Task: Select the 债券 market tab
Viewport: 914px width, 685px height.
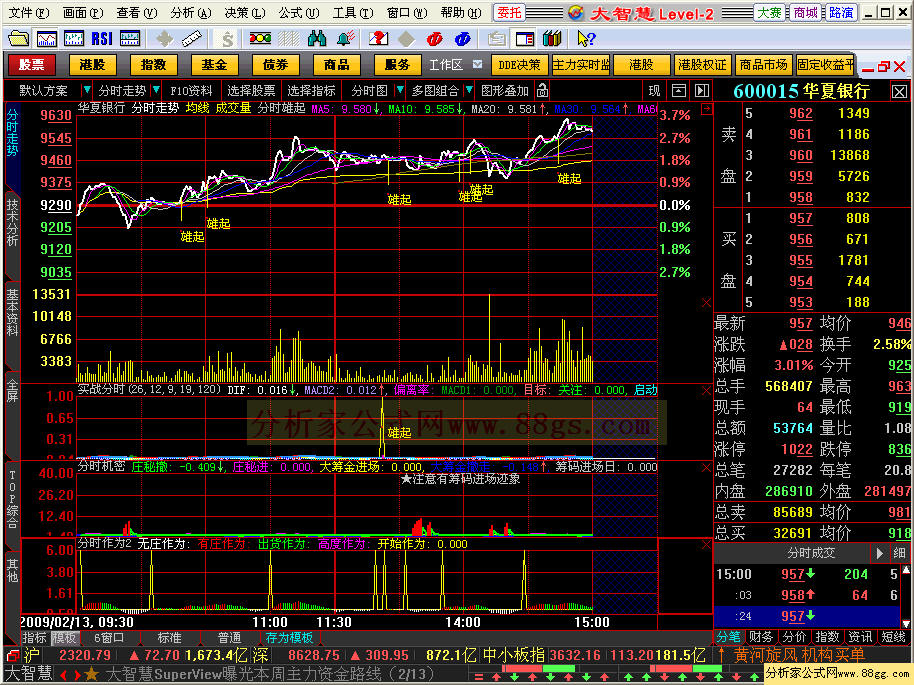Action: click(x=276, y=65)
